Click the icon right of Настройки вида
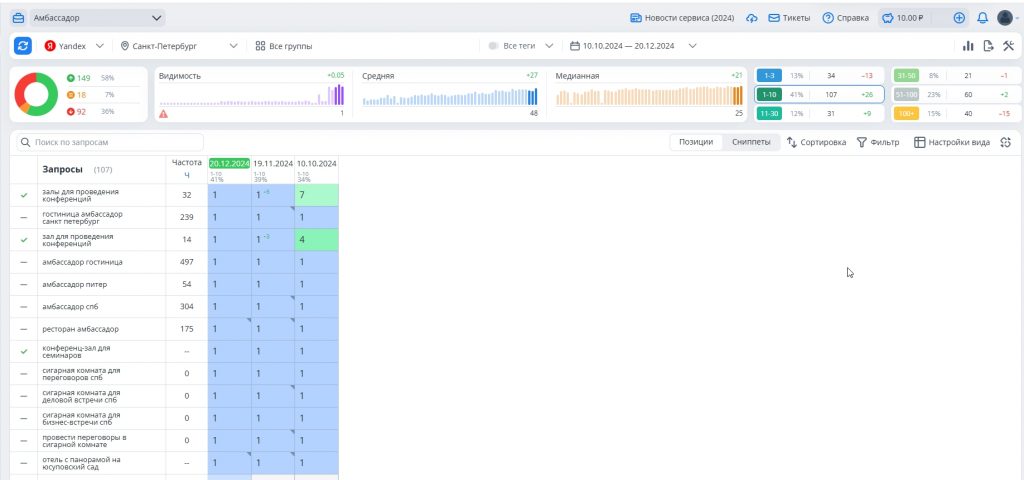 tap(1006, 142)
